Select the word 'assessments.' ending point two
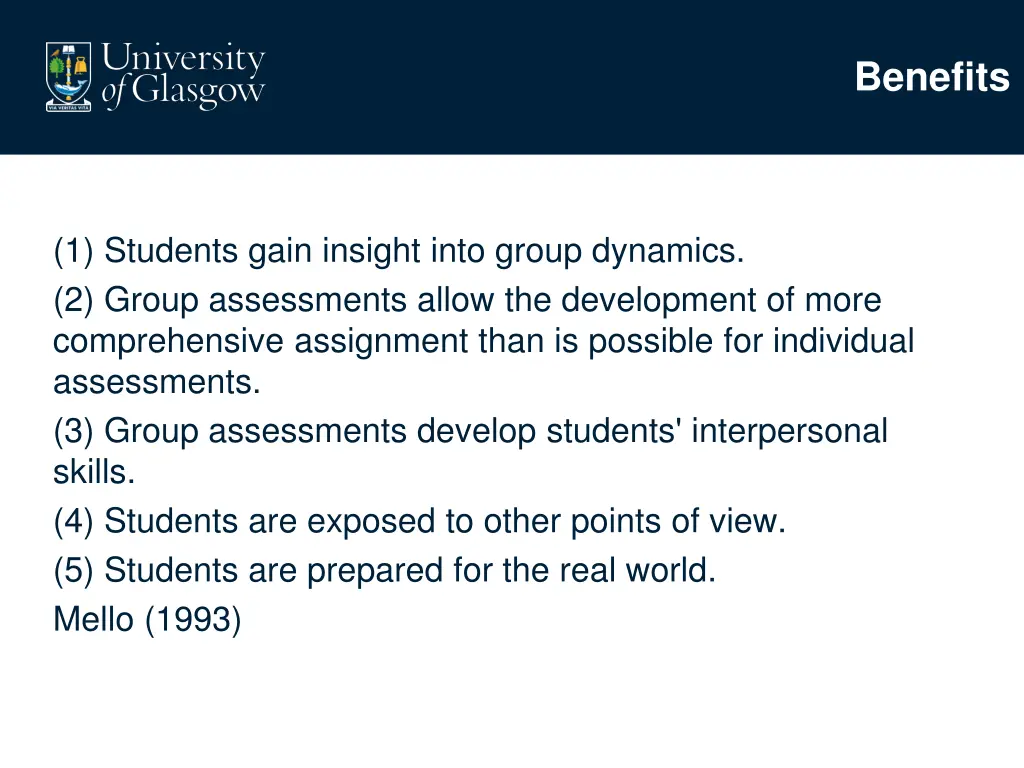This screenshot has width=1024, height=768. point(157,382)
